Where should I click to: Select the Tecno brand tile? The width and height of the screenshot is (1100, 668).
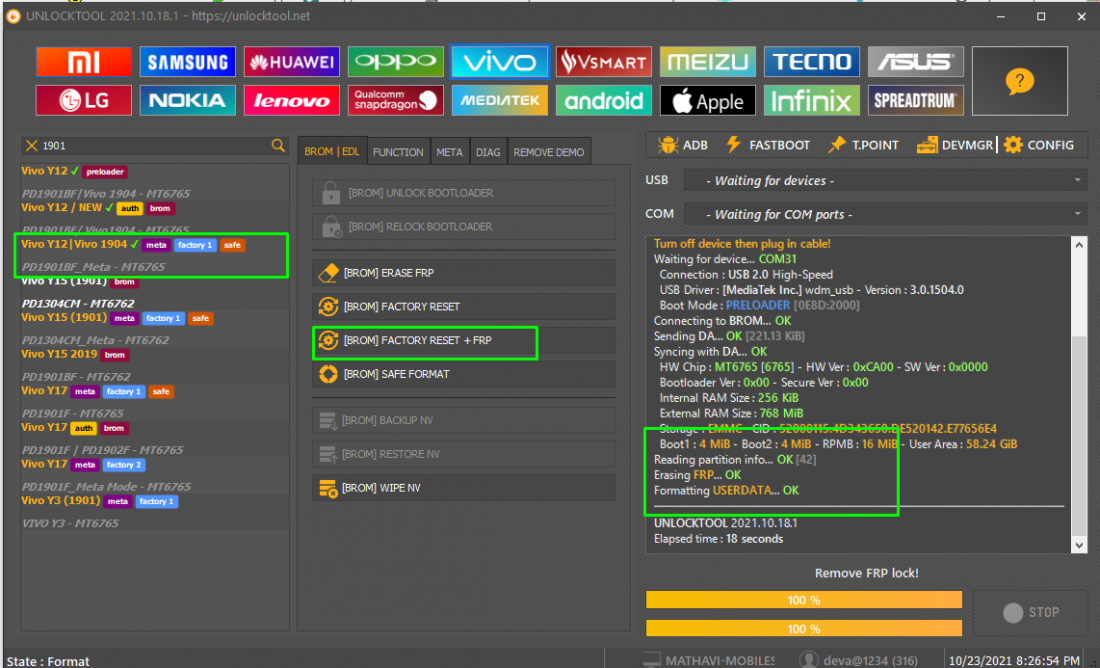click(812, 62)
